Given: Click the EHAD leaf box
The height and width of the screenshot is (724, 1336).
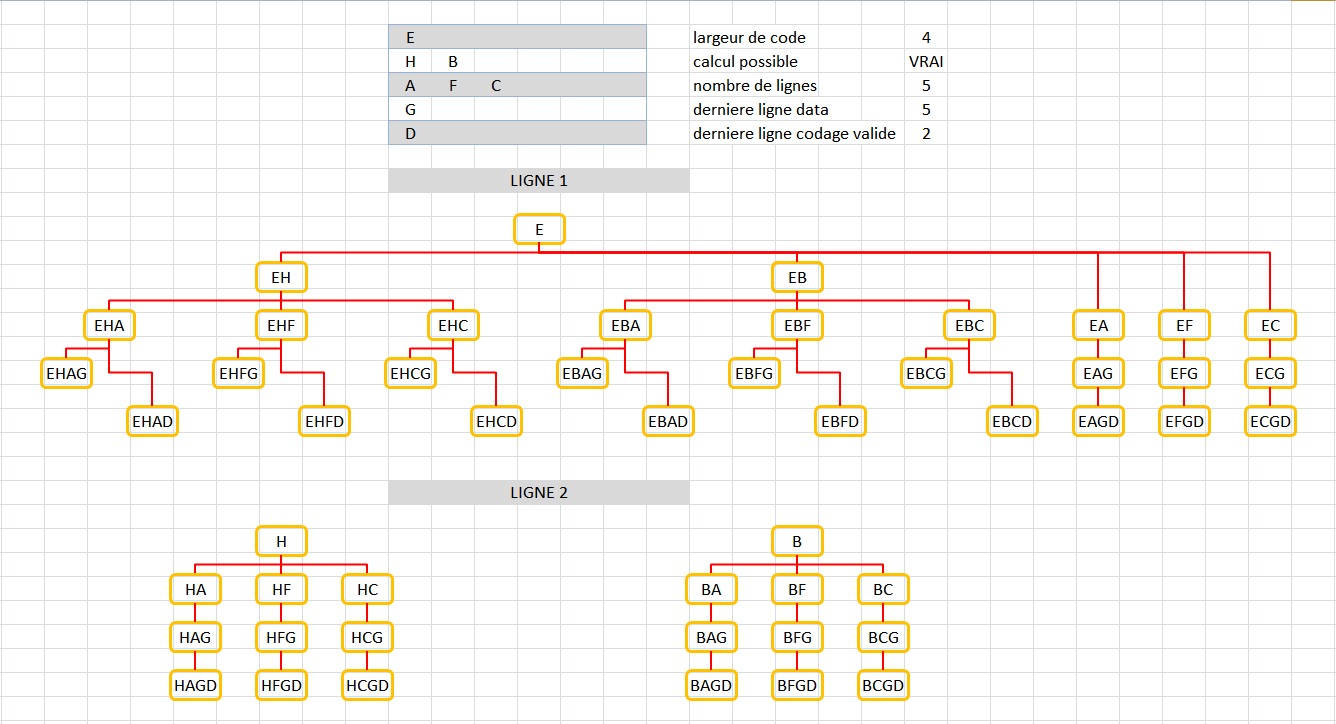Looking at the screenshot, I should pyautogui.click(x=152, y=421).
